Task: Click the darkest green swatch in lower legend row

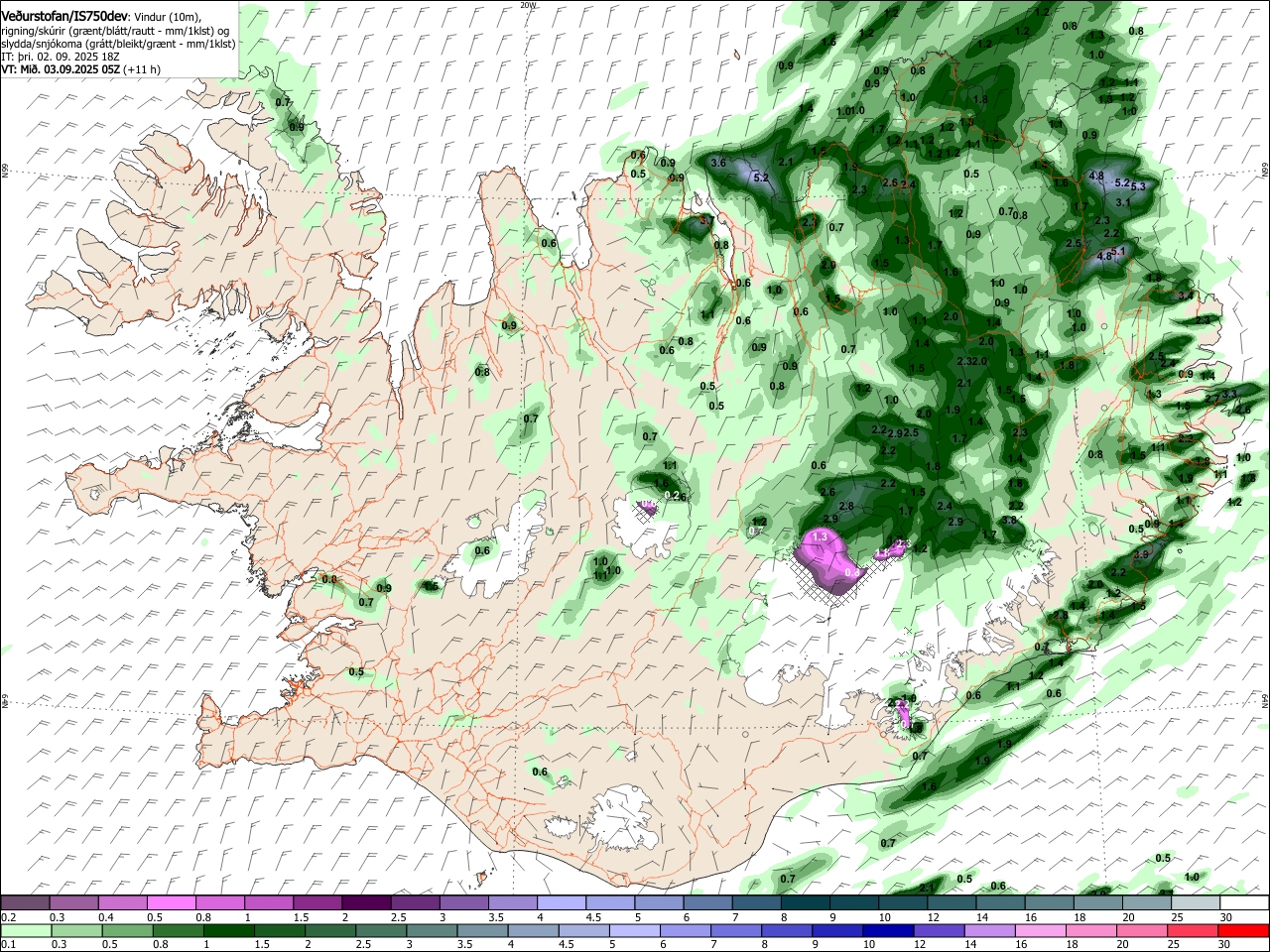Action: 229,930
